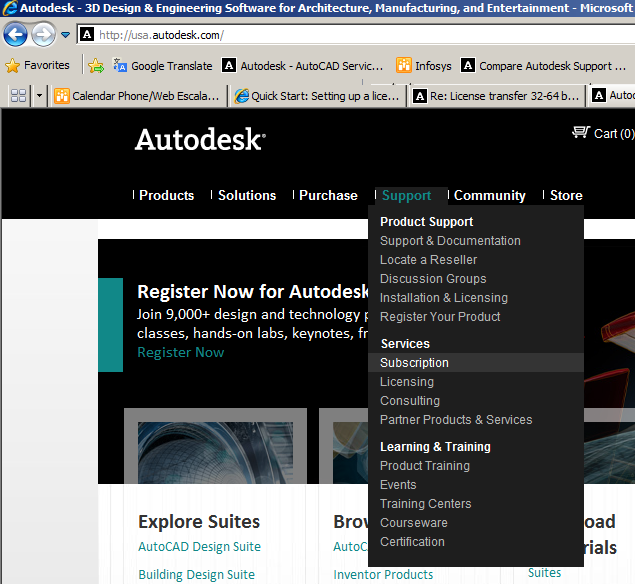Click the Add to Favorites Bar icon
635x584 pixels.
pyautogui.click(x=96, y=66)
